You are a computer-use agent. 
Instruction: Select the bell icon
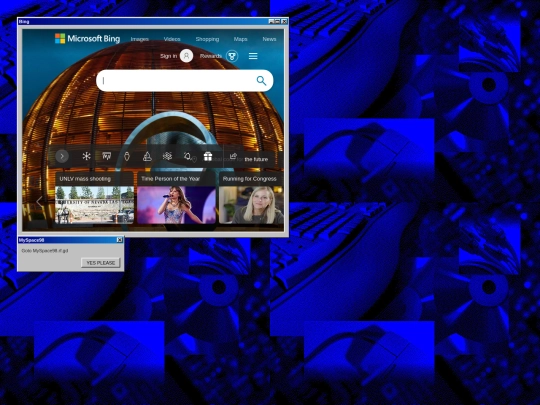[187, 156]
